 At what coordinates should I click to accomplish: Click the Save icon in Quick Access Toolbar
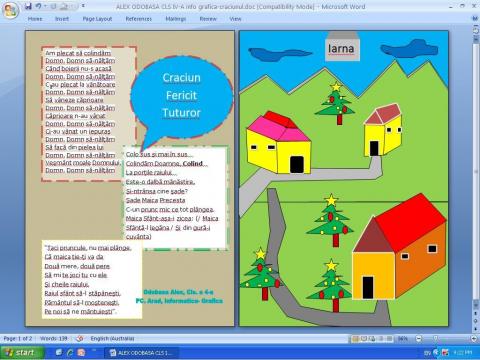pyautogui.click(x=28, y=6)
